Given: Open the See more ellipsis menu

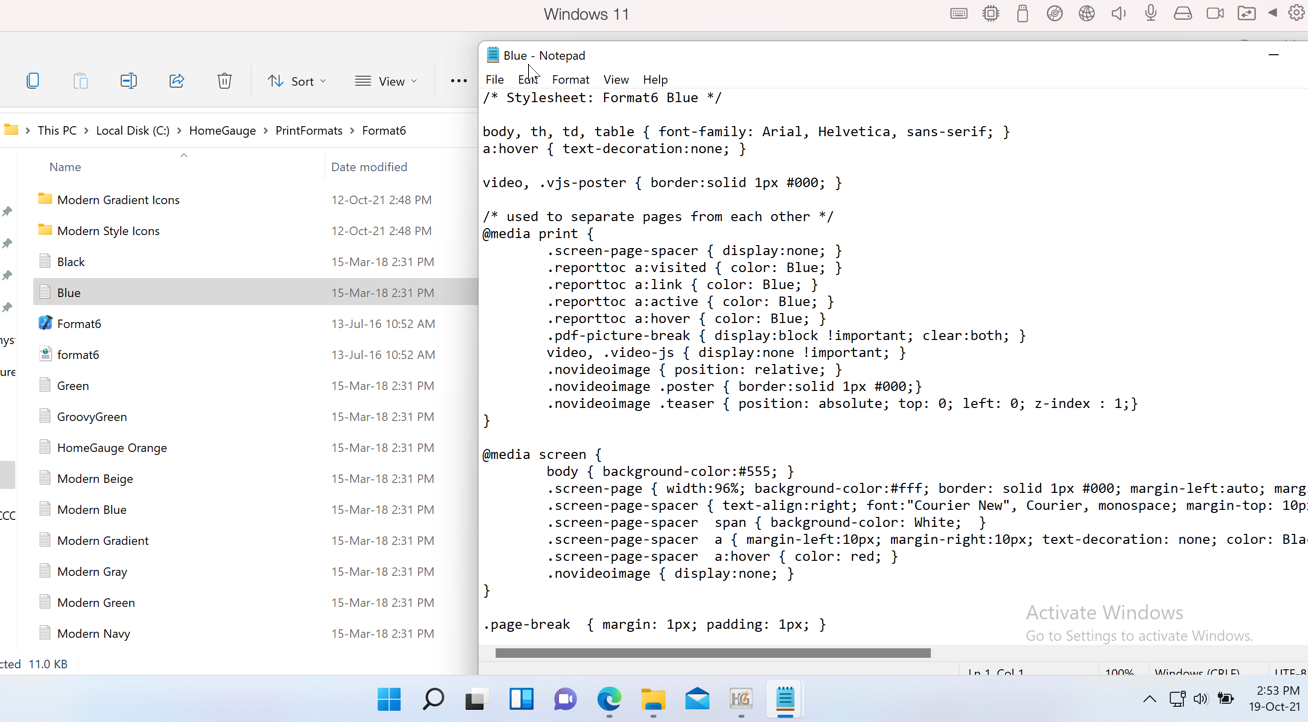Looking at the screenshot, I should [458, 81].
